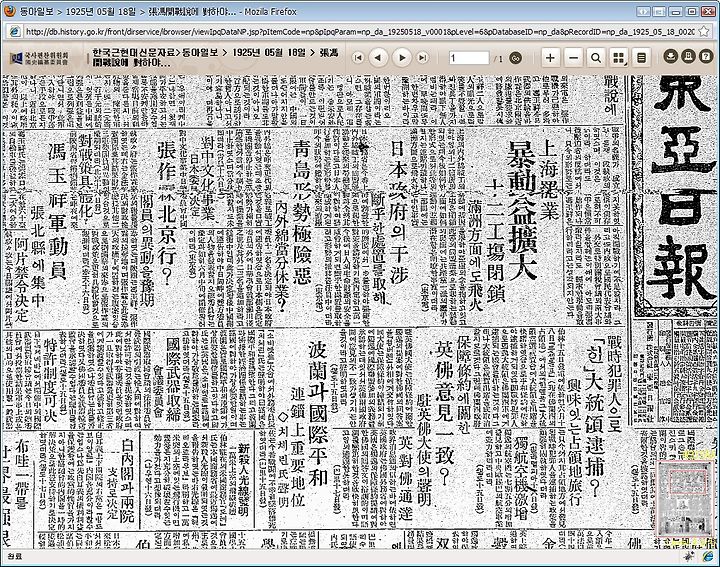
Task: Click the headline 對中文化事業
Action: click(x=208, y=178)
